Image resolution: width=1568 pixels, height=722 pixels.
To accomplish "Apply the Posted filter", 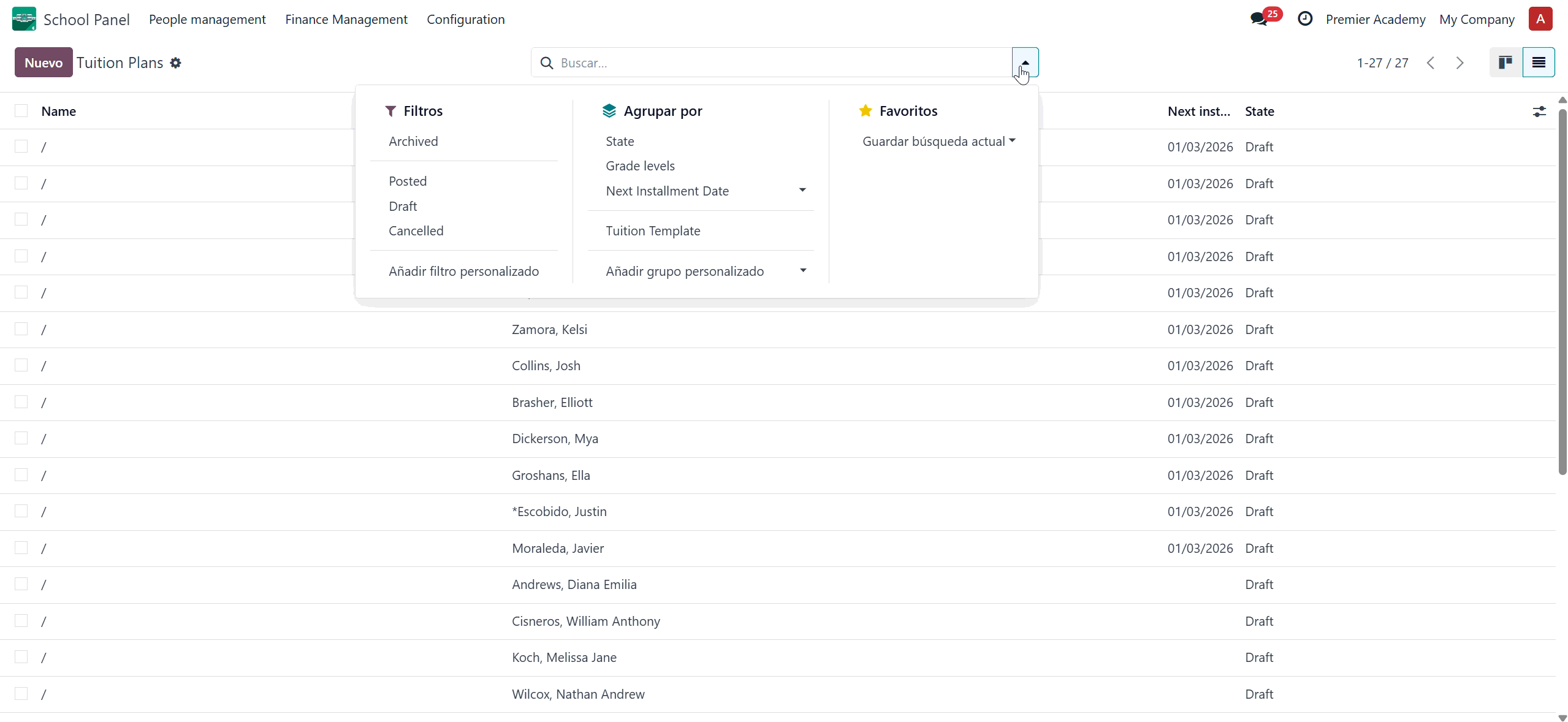I will (408, 181).
